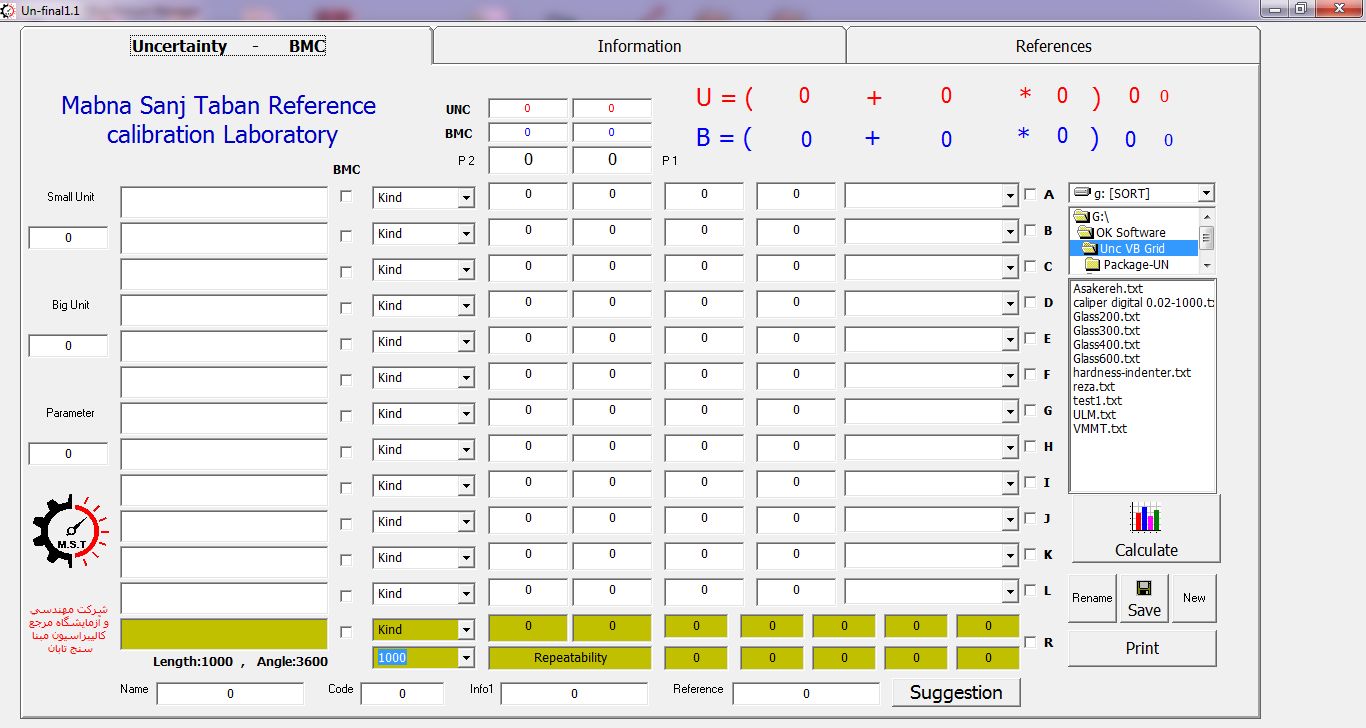This screenshot has height=728, width=1366.
Task: Toggle the R checkbox
Action: pyautogui.click(x=1030, y=642)
